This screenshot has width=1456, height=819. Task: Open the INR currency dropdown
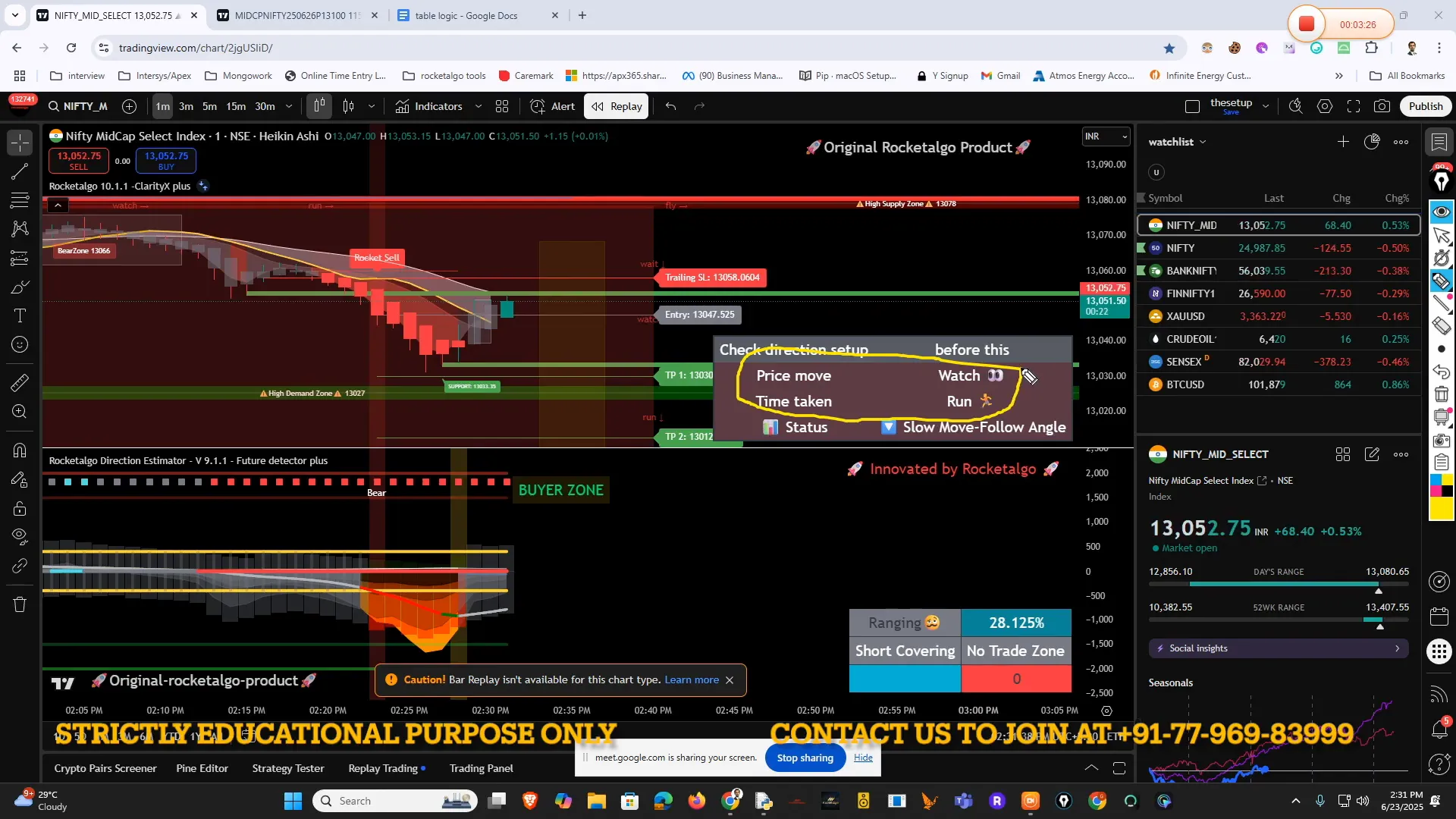[x=1106, y=136]
